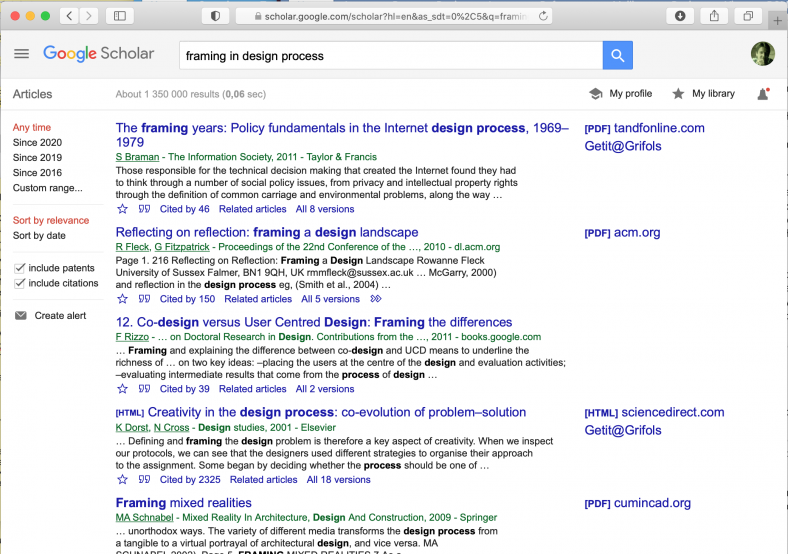Click the reload page icon in the address bar
The image size is (788, 554).
(x=543, y=16)
